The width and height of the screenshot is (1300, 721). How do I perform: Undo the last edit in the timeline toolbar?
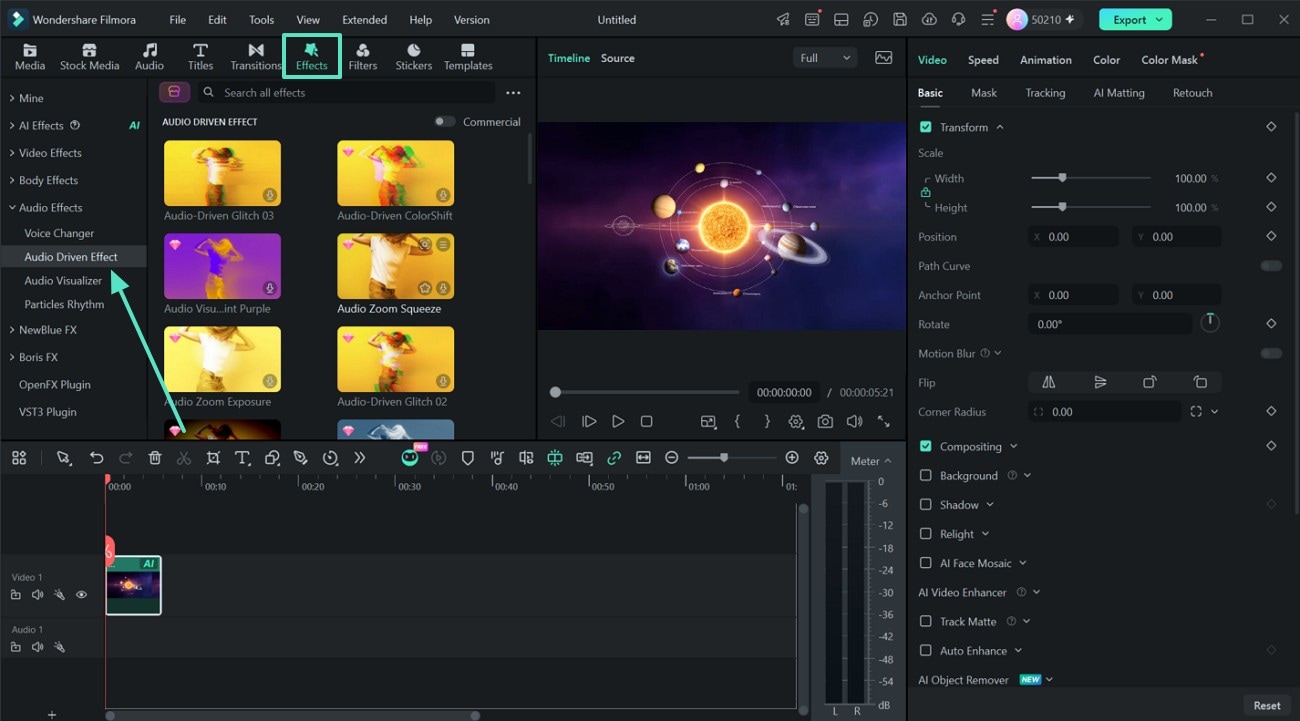click(x=96, y=458)
